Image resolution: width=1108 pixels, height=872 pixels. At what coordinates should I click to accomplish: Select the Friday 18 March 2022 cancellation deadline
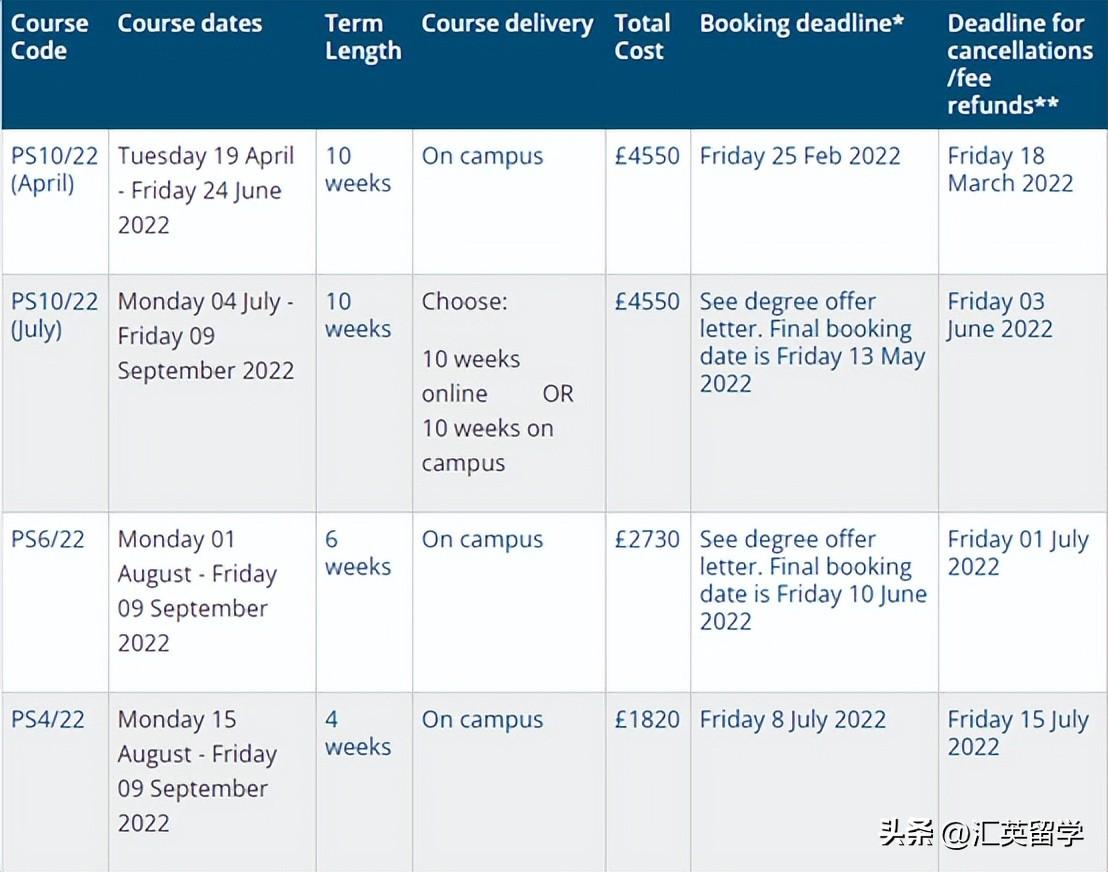[1010, 169]
